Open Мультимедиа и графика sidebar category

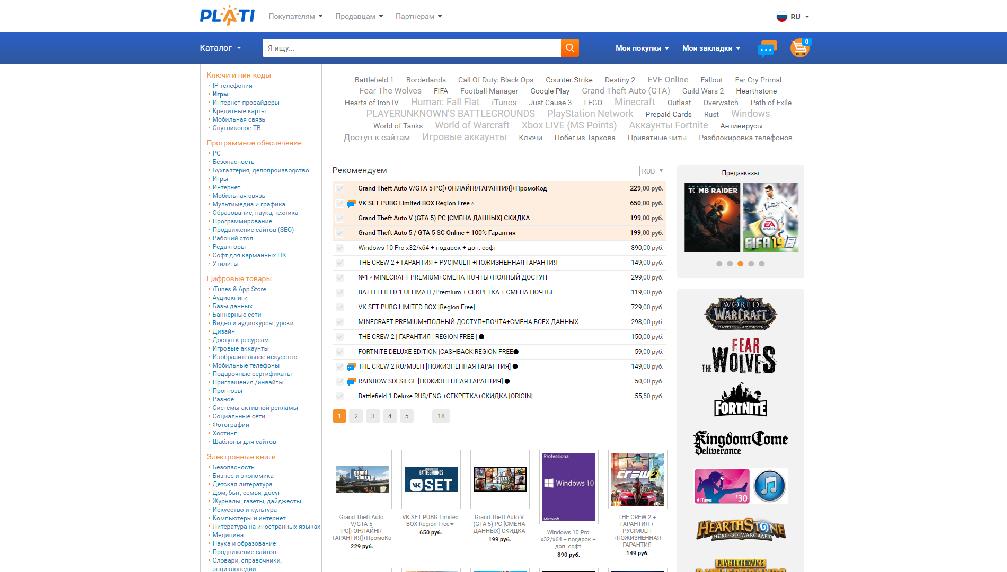[249, 204]
